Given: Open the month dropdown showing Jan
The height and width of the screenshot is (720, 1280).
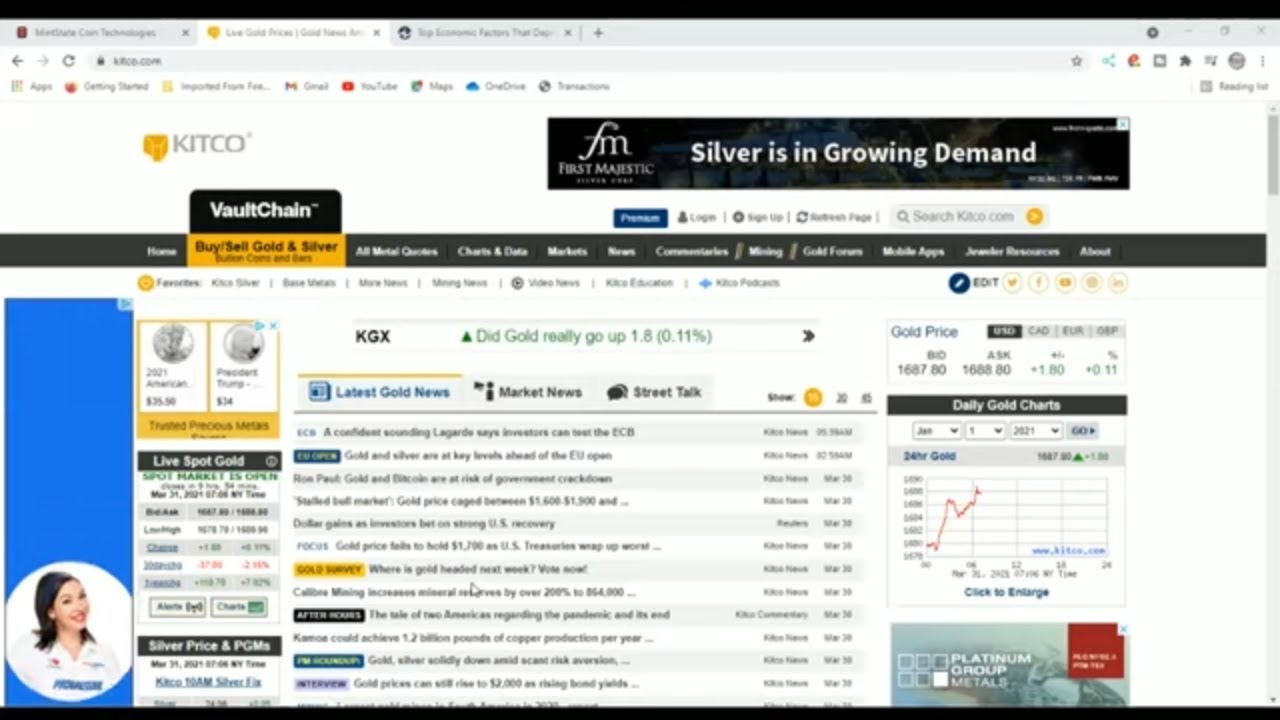Looking at the screenshot, I should [936, 430].
